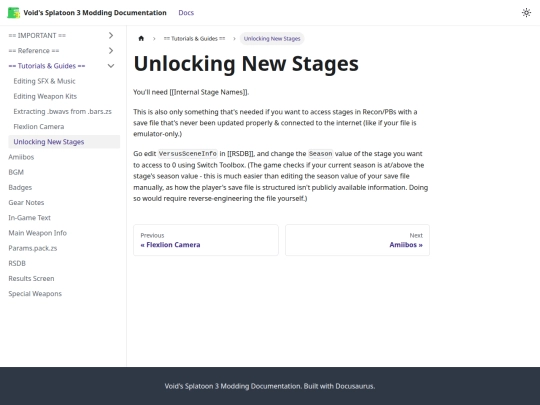Click the Unlocking New Stages breadcrumb

click(x=272, y=39)
